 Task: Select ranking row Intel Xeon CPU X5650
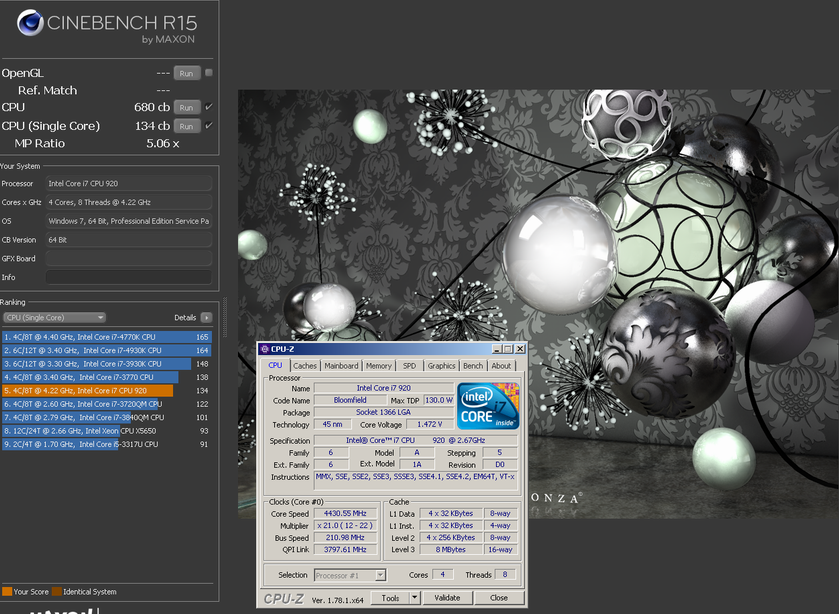coord(106,431)
